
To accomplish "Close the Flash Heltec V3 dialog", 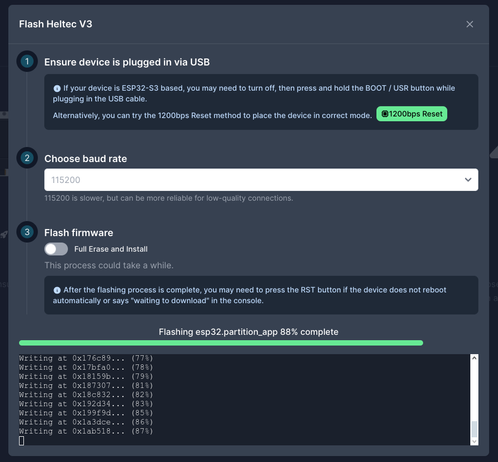I will pyautogui.click(x=469, y=24).
